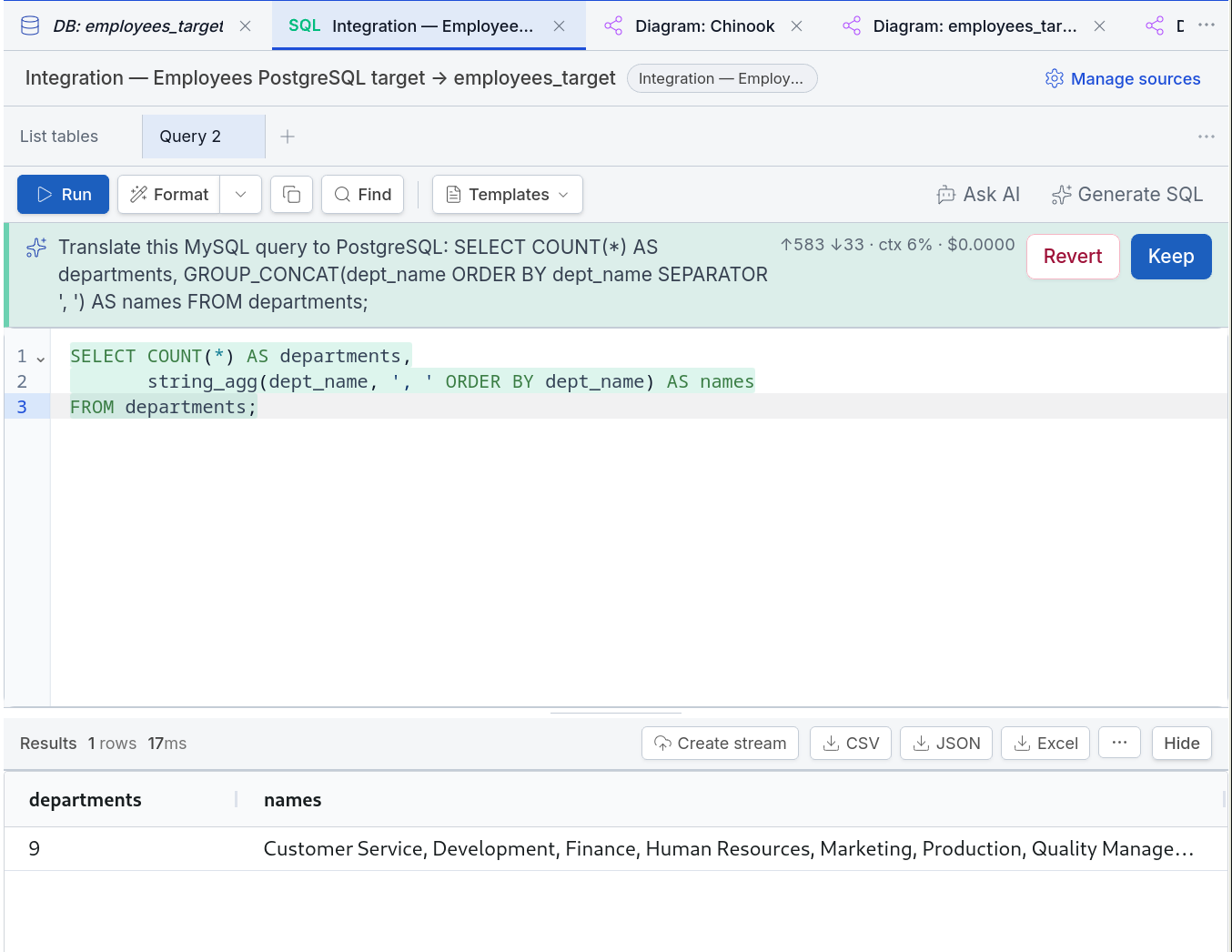Place cursor in FROM departments line
This screenshot has width=1232, height=952.
point(164,407)
